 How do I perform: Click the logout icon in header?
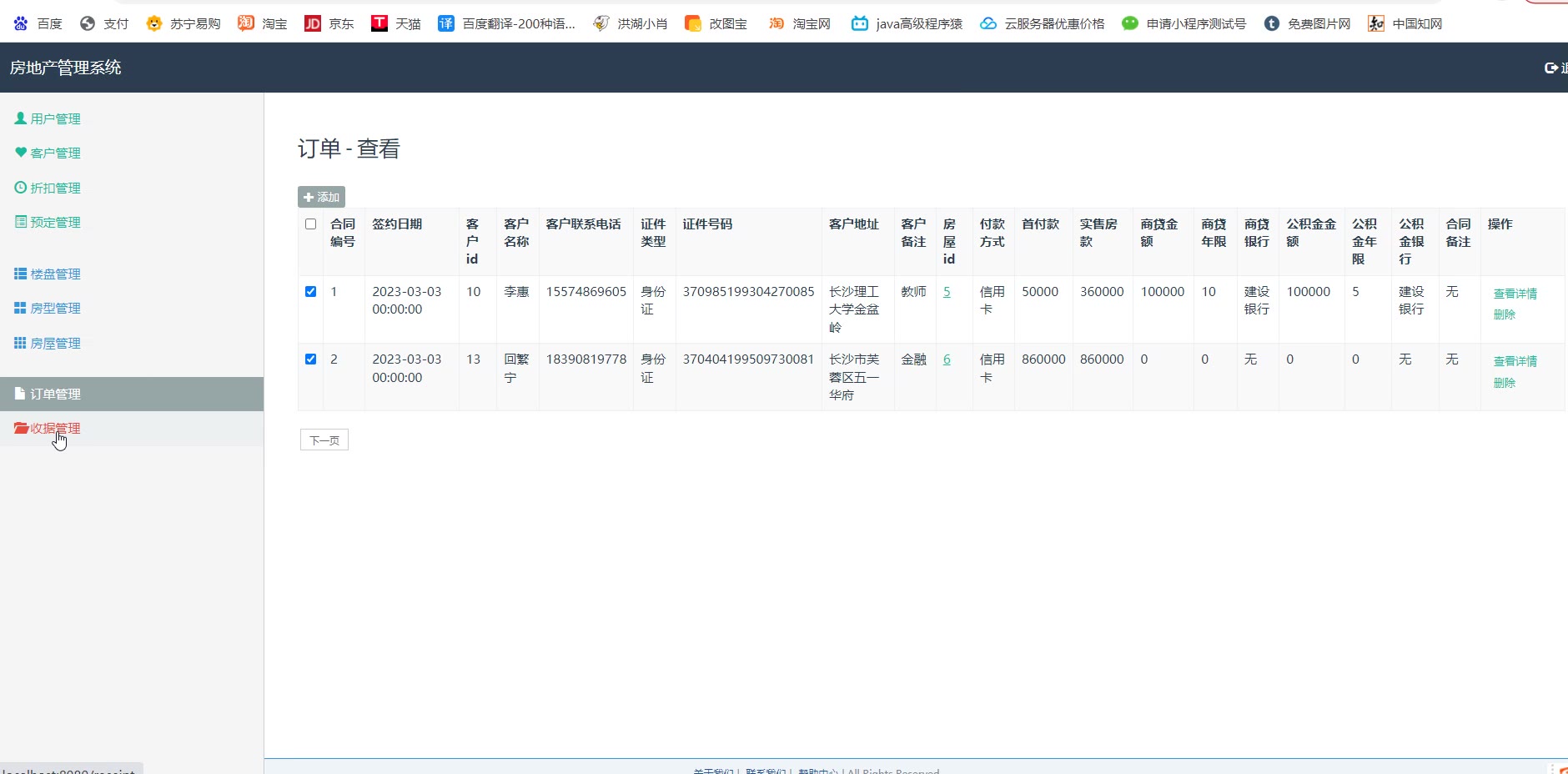(1551, 68)
